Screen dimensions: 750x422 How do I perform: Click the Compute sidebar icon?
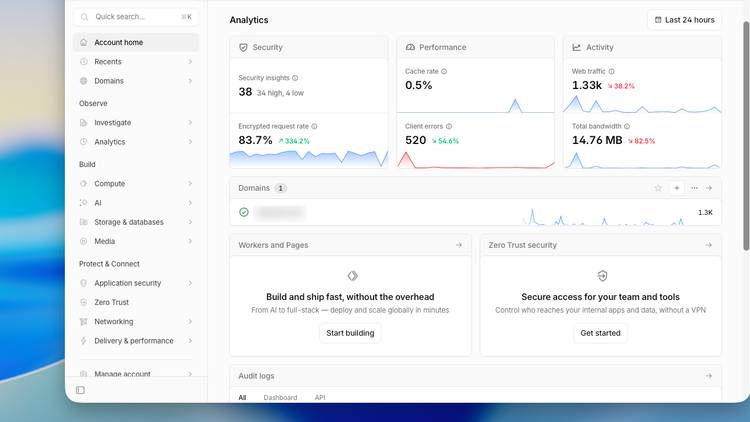(84, 183)
